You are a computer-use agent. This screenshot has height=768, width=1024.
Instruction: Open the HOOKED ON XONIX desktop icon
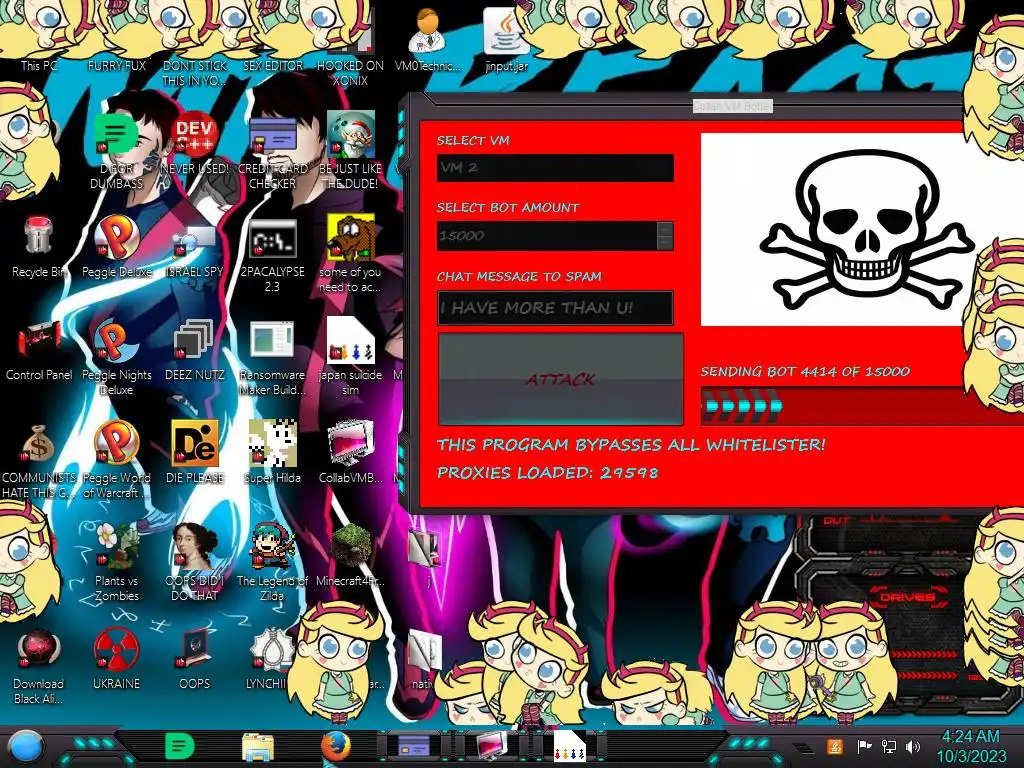tap(350, 46)
